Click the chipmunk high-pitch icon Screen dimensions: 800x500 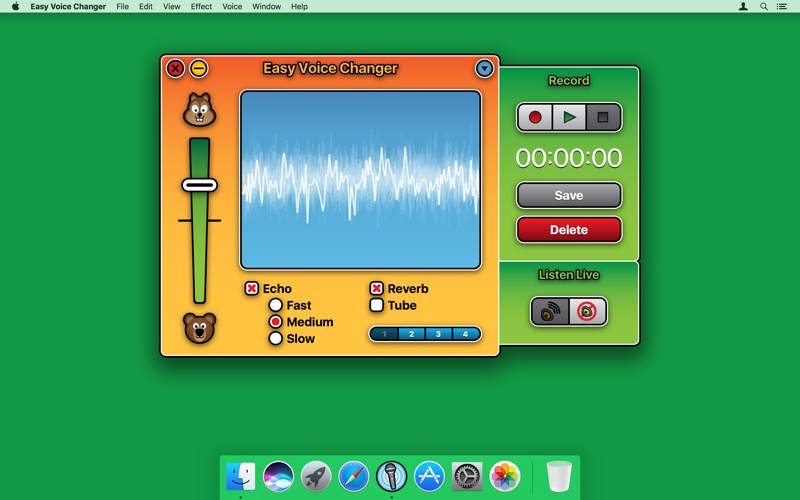click(x=199, y=110)
